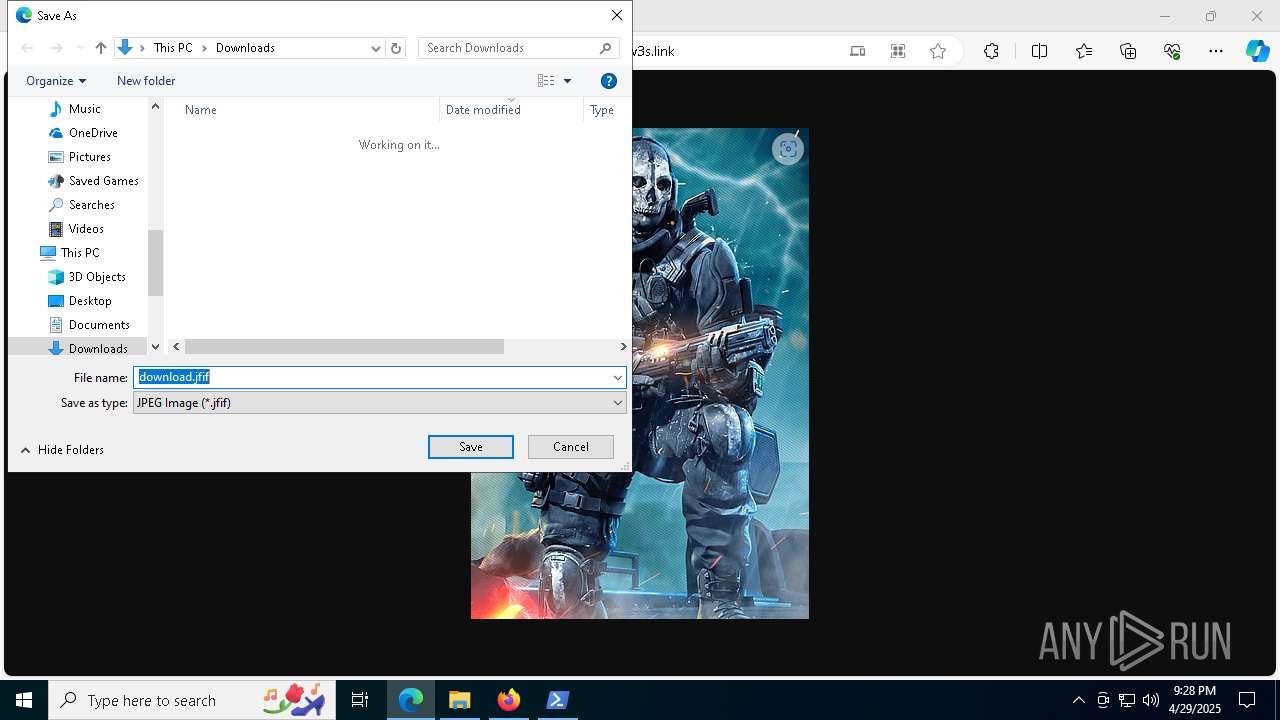Expand the File name history dropdown
This screenshot has width=1280, height=720.
pos(618,377)
